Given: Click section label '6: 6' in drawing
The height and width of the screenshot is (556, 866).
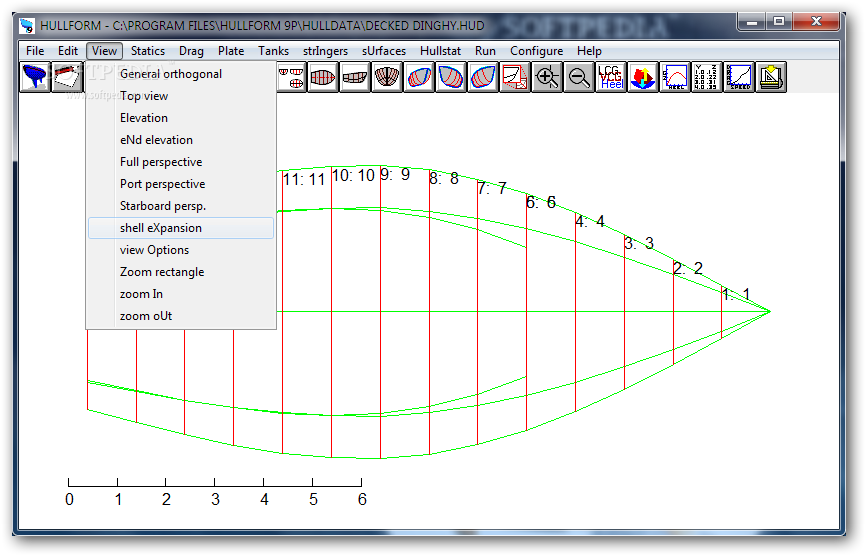Looking at the screenshot, I should point(541,203).
